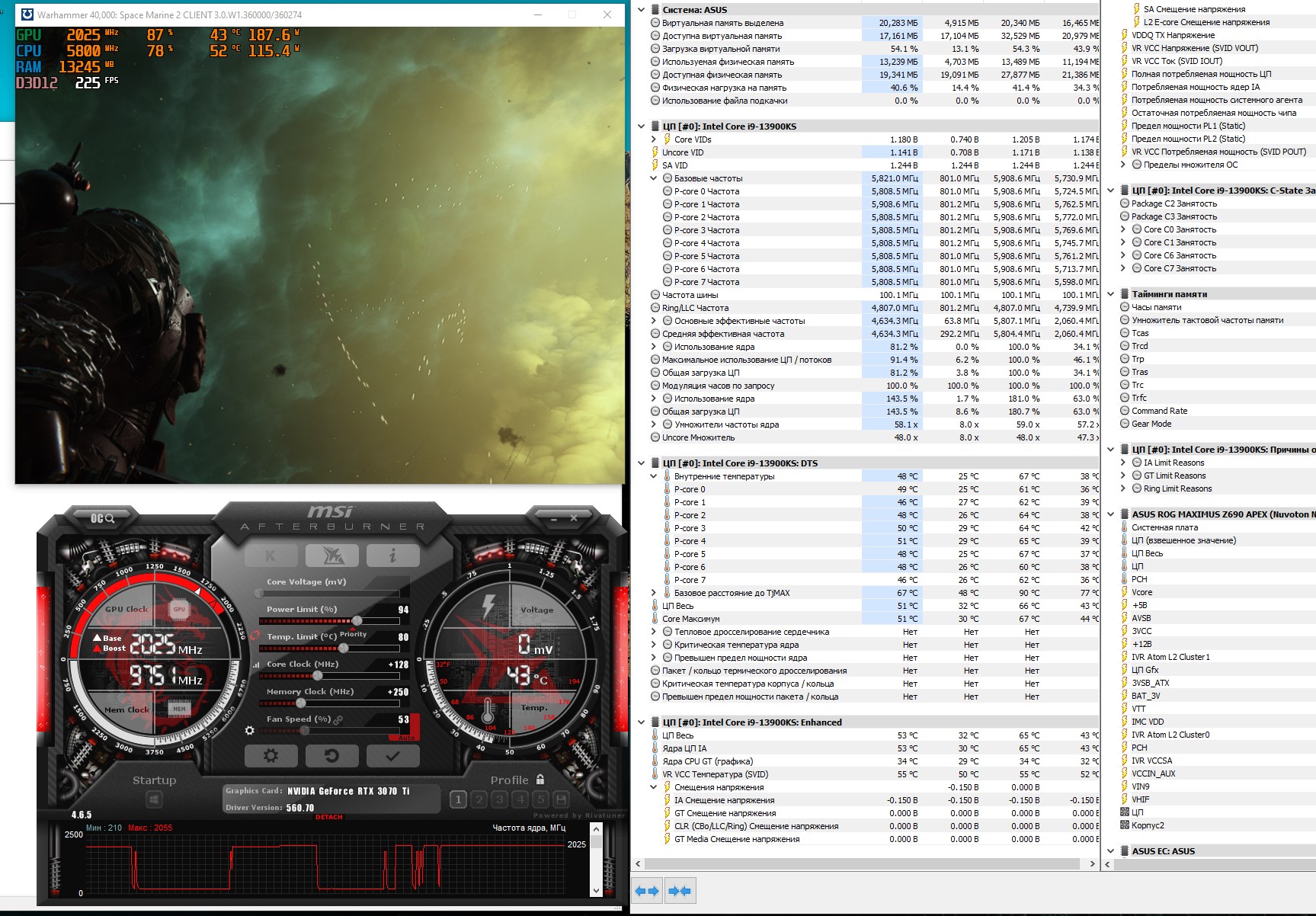Expand Пределы множителя OC
The image size is (1316, 916).
coord(1123,165)
